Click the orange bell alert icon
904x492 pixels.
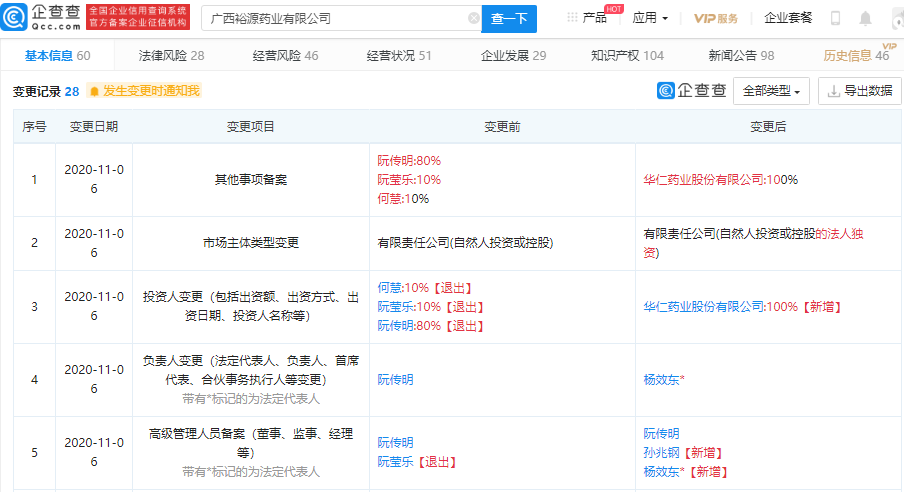click(x=95, y=91)
